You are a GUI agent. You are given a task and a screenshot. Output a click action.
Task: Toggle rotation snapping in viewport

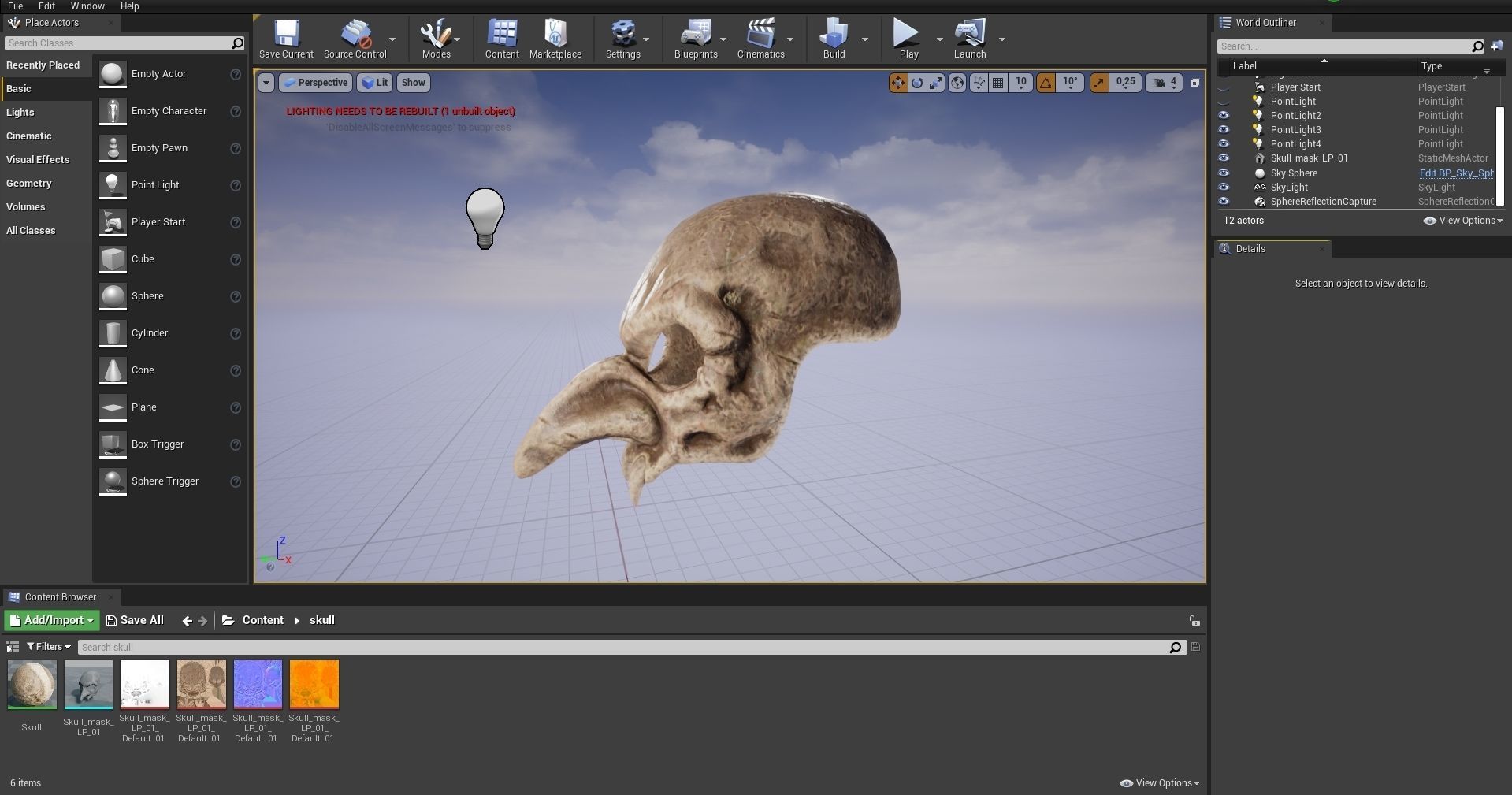1046,83
